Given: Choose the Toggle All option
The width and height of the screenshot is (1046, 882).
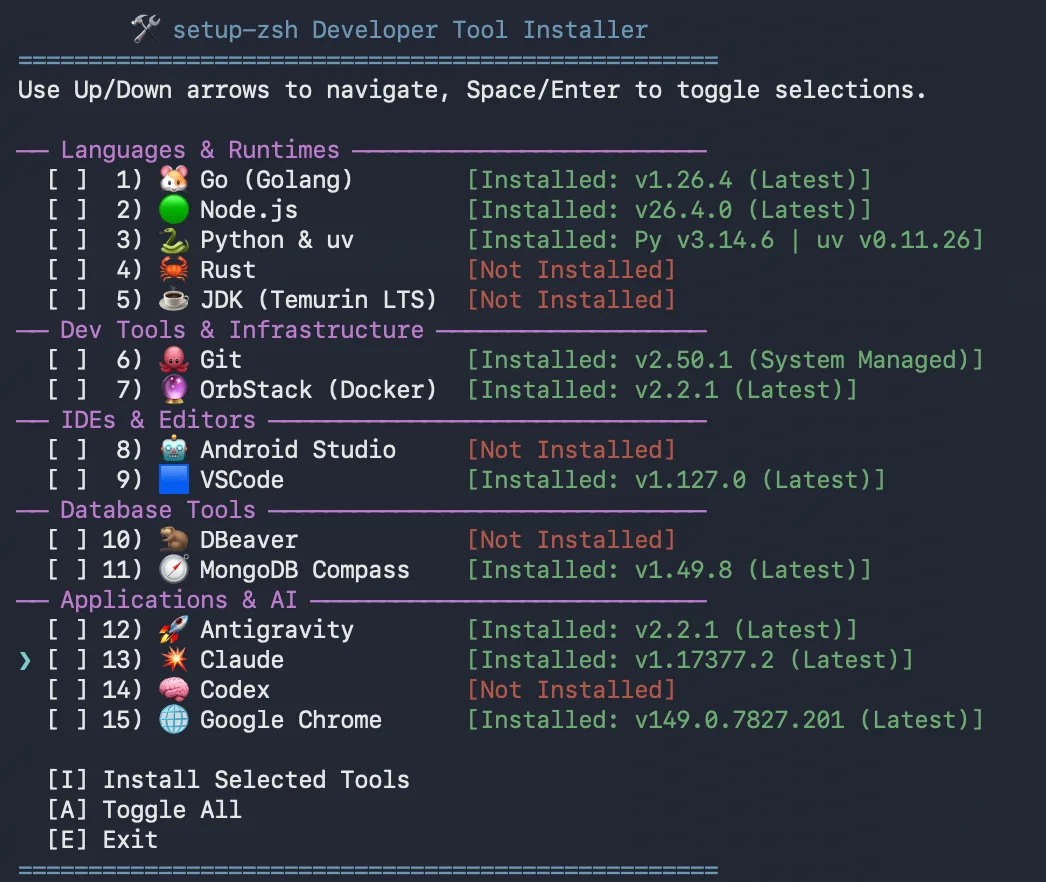Looking at the screenshot, I should pos(145,810).
